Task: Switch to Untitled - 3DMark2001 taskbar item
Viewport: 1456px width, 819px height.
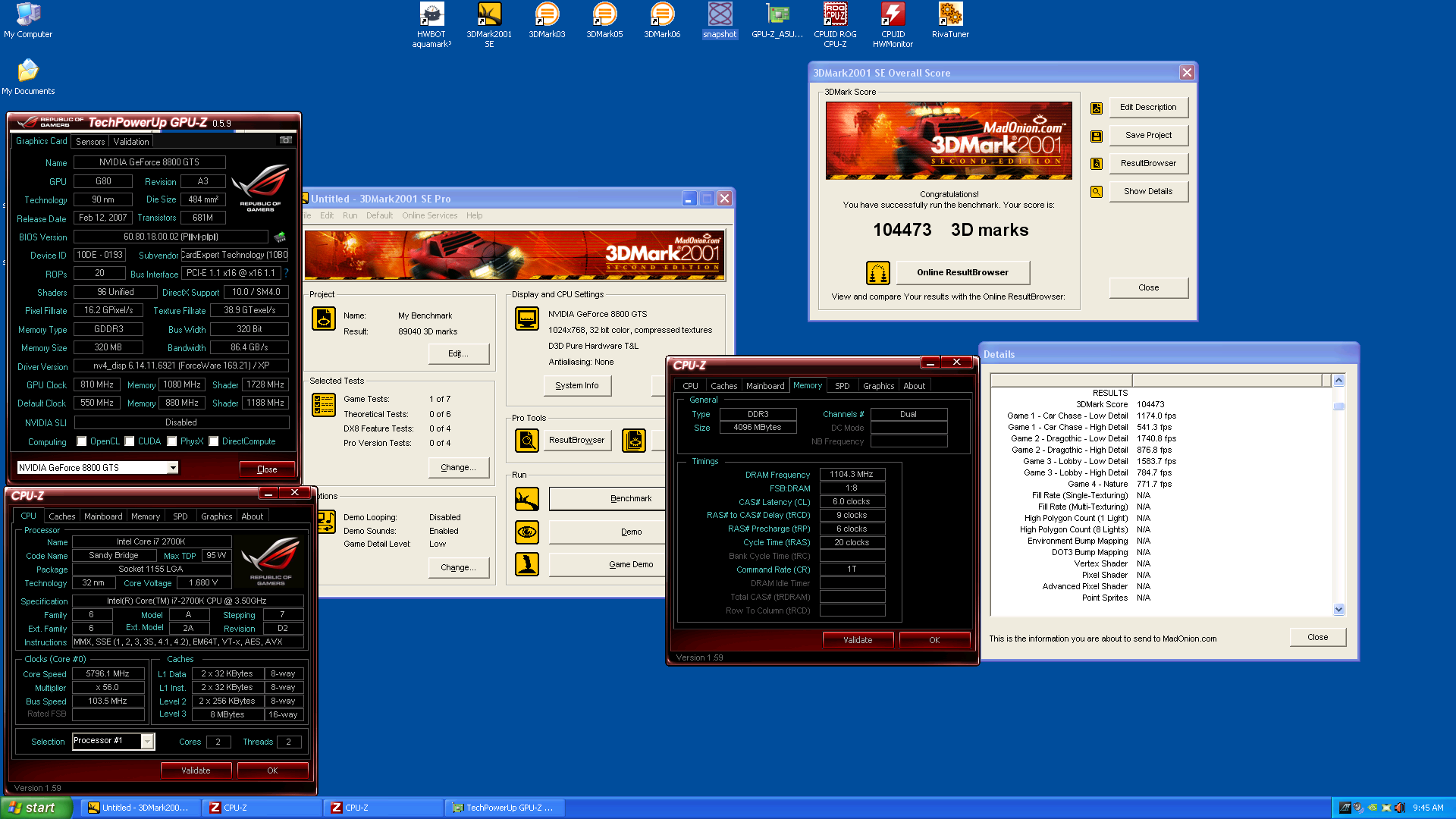Action: (x=141, y=808)
